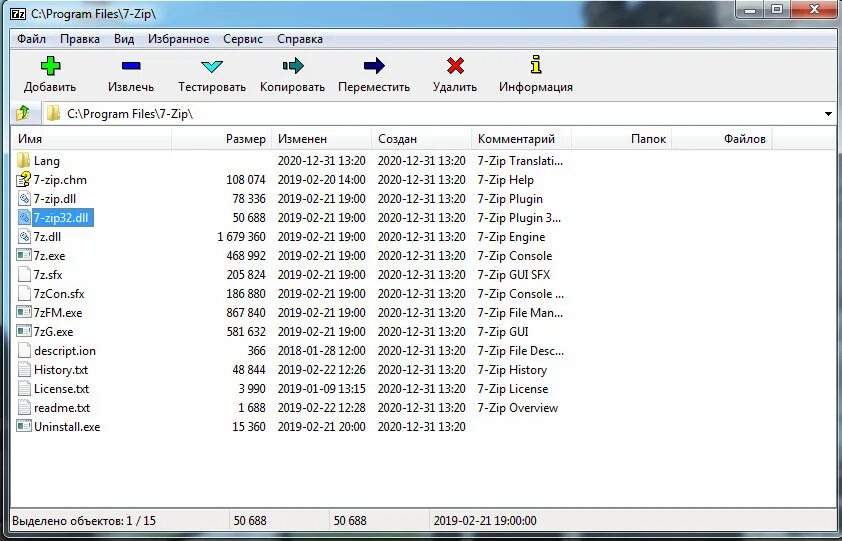Click the blue minus Извлечь icon
The image size is (842, 541).
(131, 66)
